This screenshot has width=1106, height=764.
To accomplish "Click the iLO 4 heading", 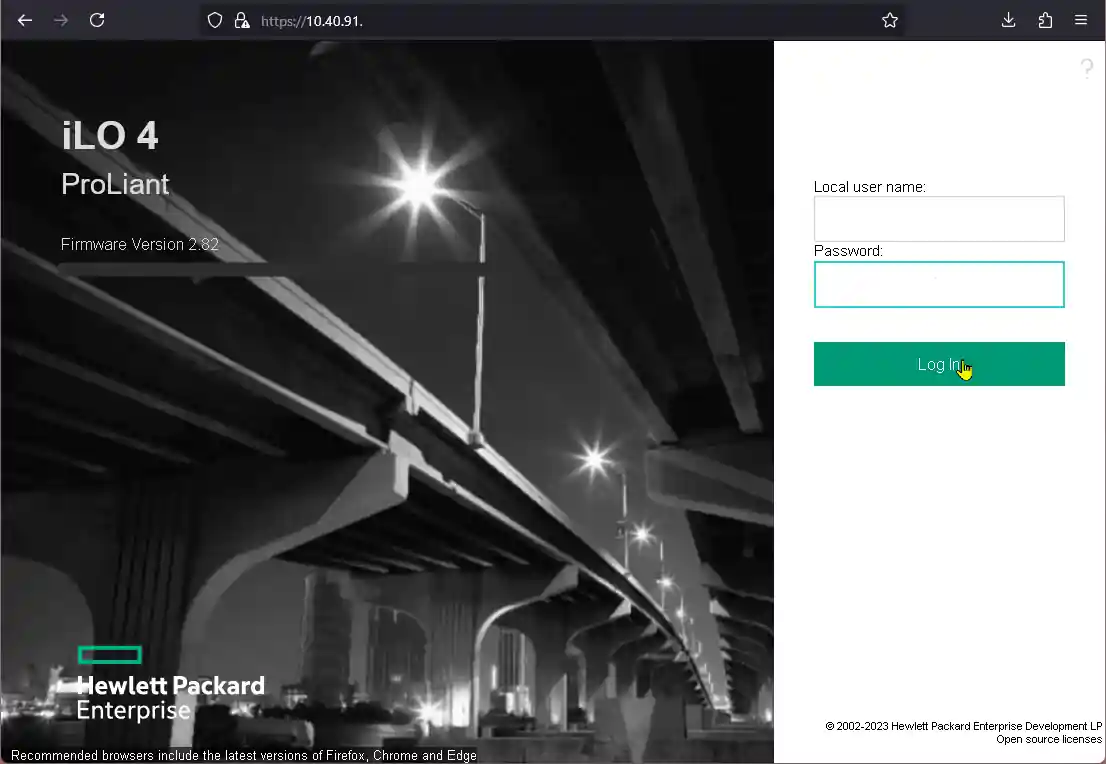I will 110,135.
